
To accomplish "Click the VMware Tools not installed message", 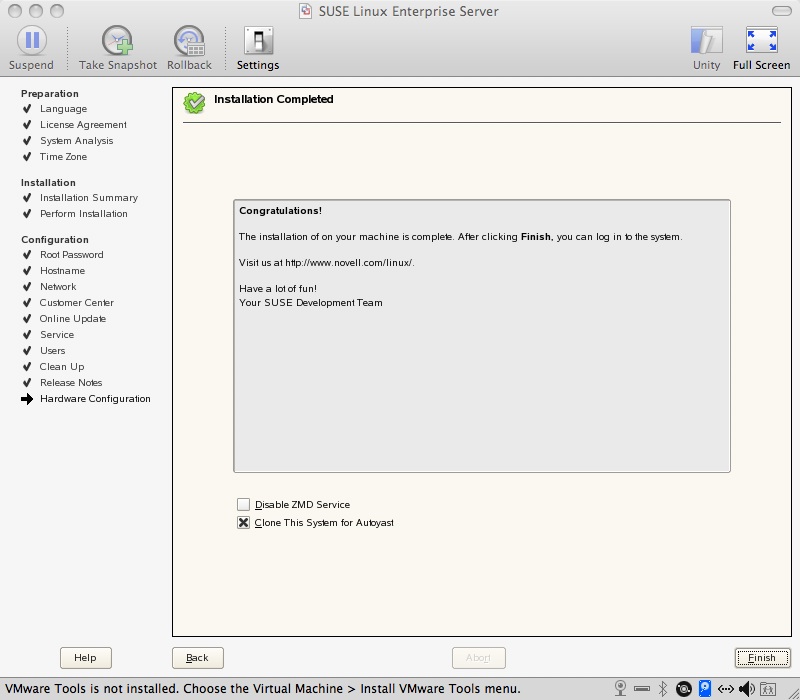I will pos(263,689).
